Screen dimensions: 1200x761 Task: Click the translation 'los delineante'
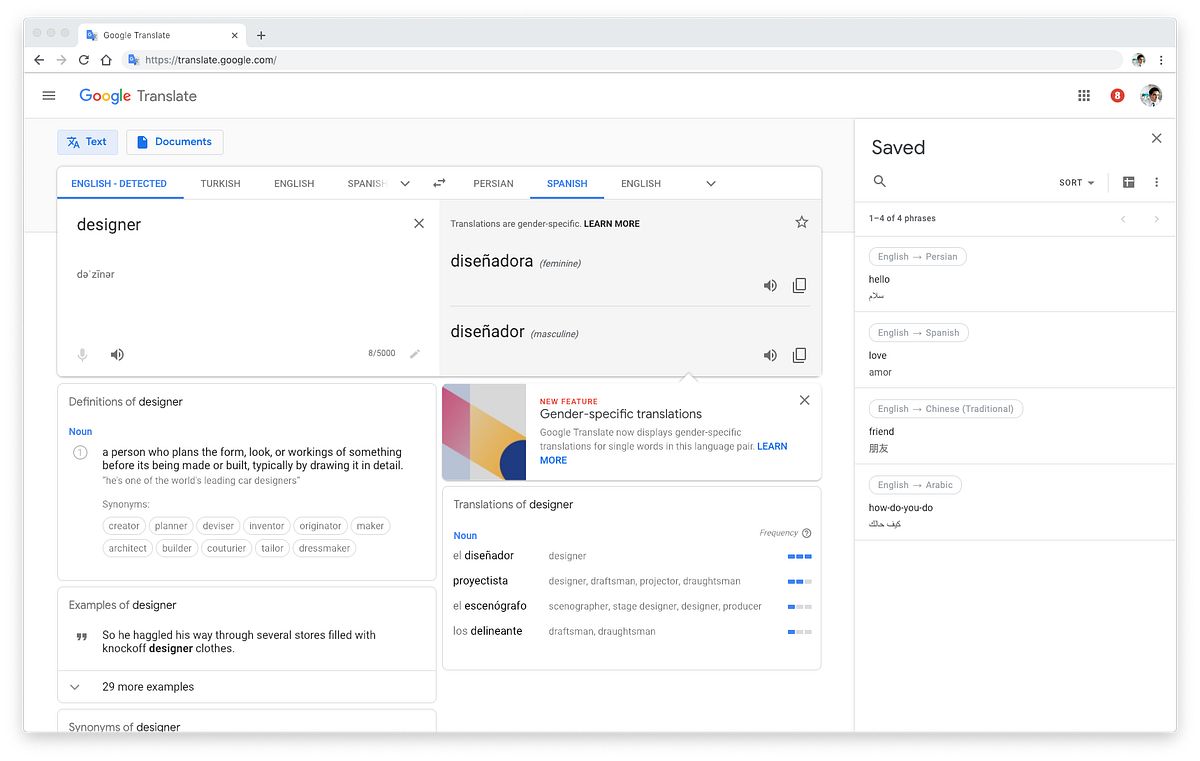pos(488,631)
